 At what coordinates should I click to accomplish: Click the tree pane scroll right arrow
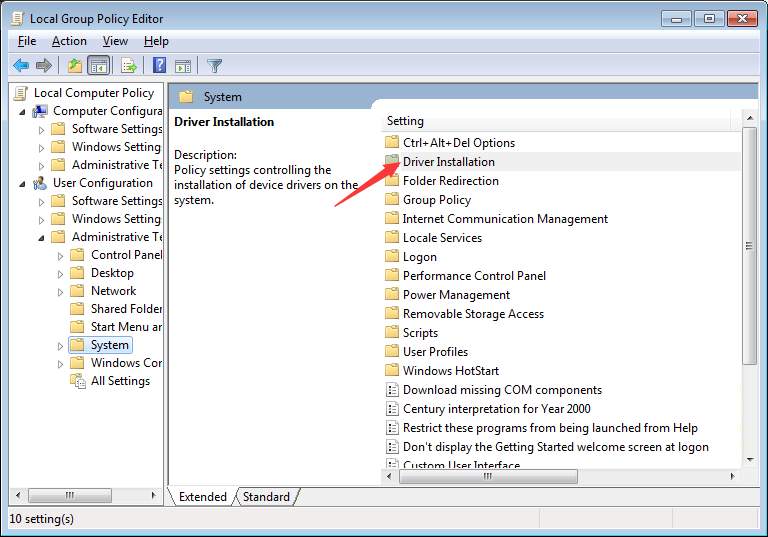pos(153,495)
